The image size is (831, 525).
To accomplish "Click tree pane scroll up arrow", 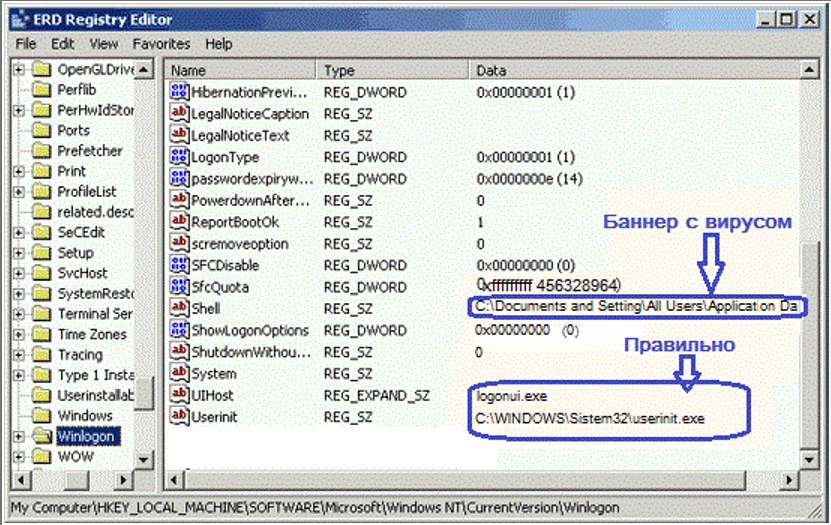I will [144, 69].
